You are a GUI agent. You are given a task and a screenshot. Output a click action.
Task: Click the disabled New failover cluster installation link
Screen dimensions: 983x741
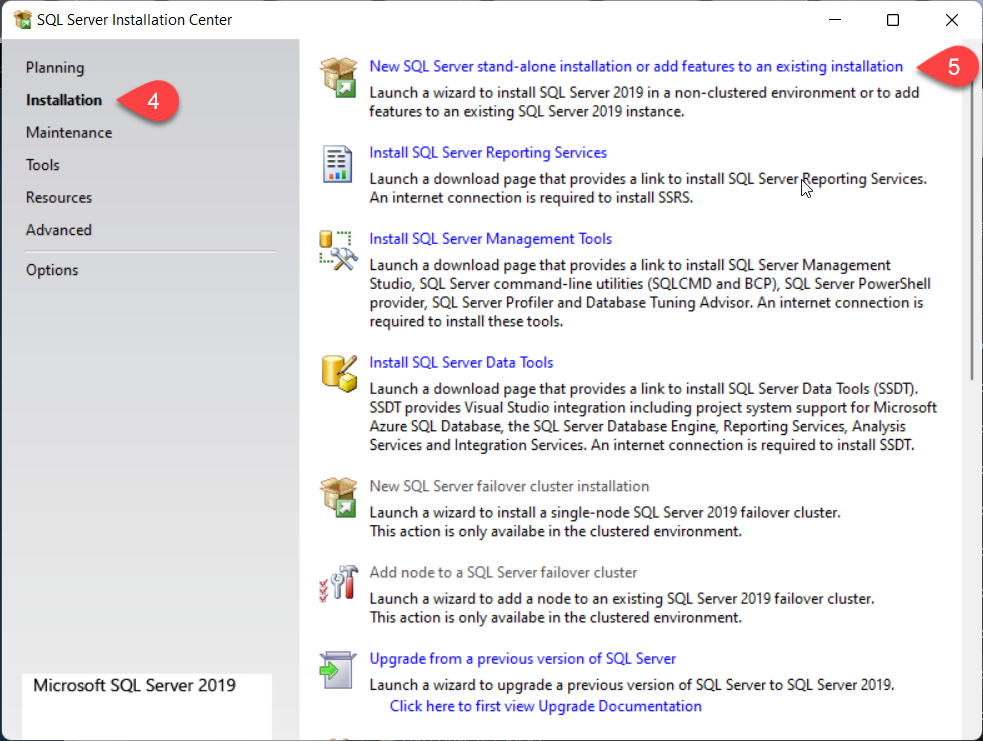tap(509, 486)
